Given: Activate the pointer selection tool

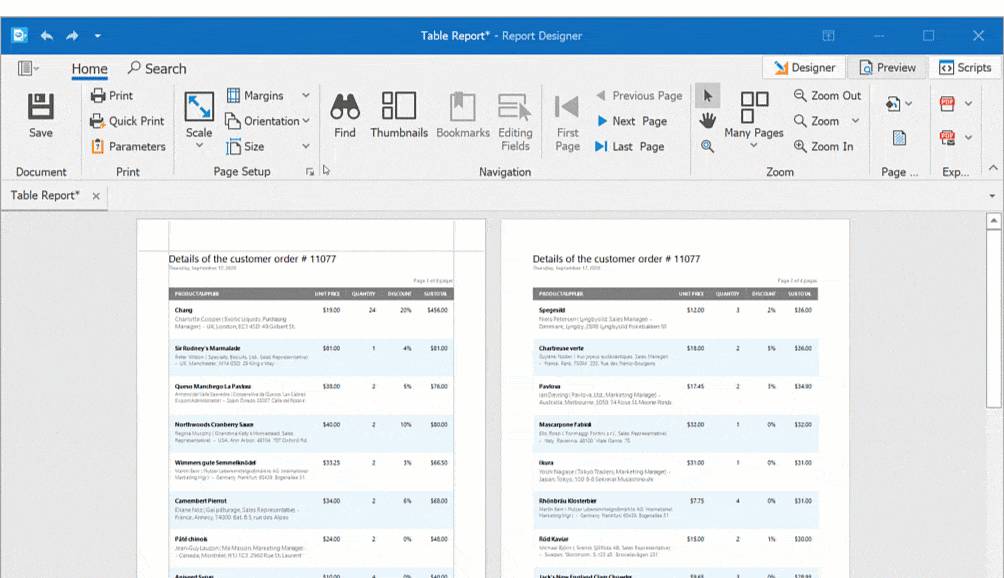Looking at the screenshot, I should pyautogui.click(x=707, y=95).
